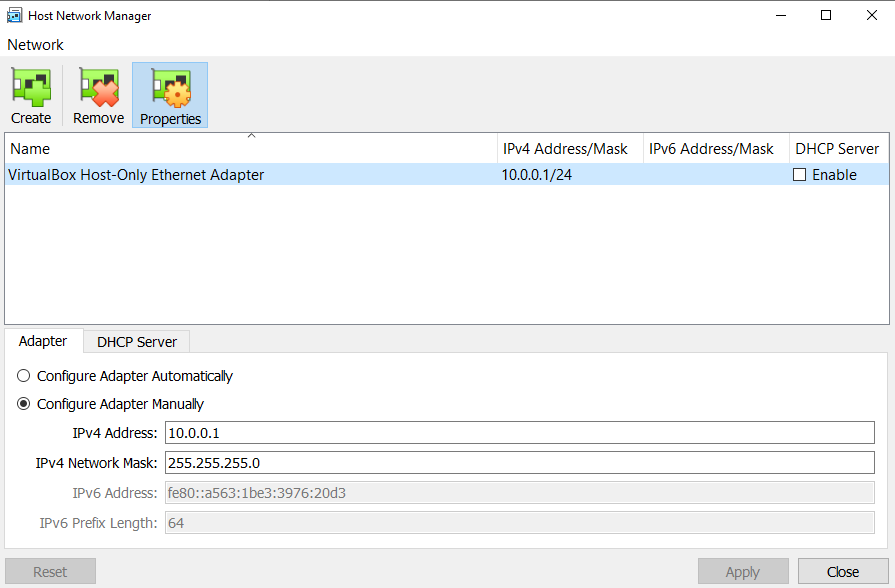
Task: Select VirtualBox Host-Only Ethernet Adapter row
Action: pyautogui.click(x=447, y=175)
